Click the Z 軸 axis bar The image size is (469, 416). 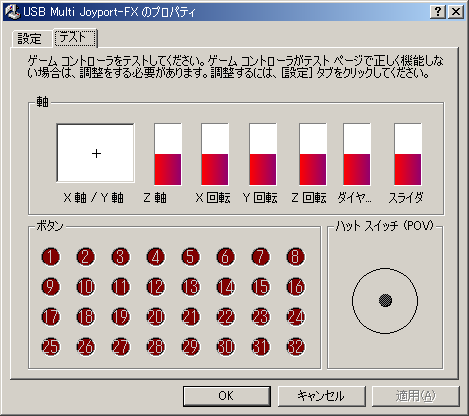pyautogui.click(x=168, y=154)
